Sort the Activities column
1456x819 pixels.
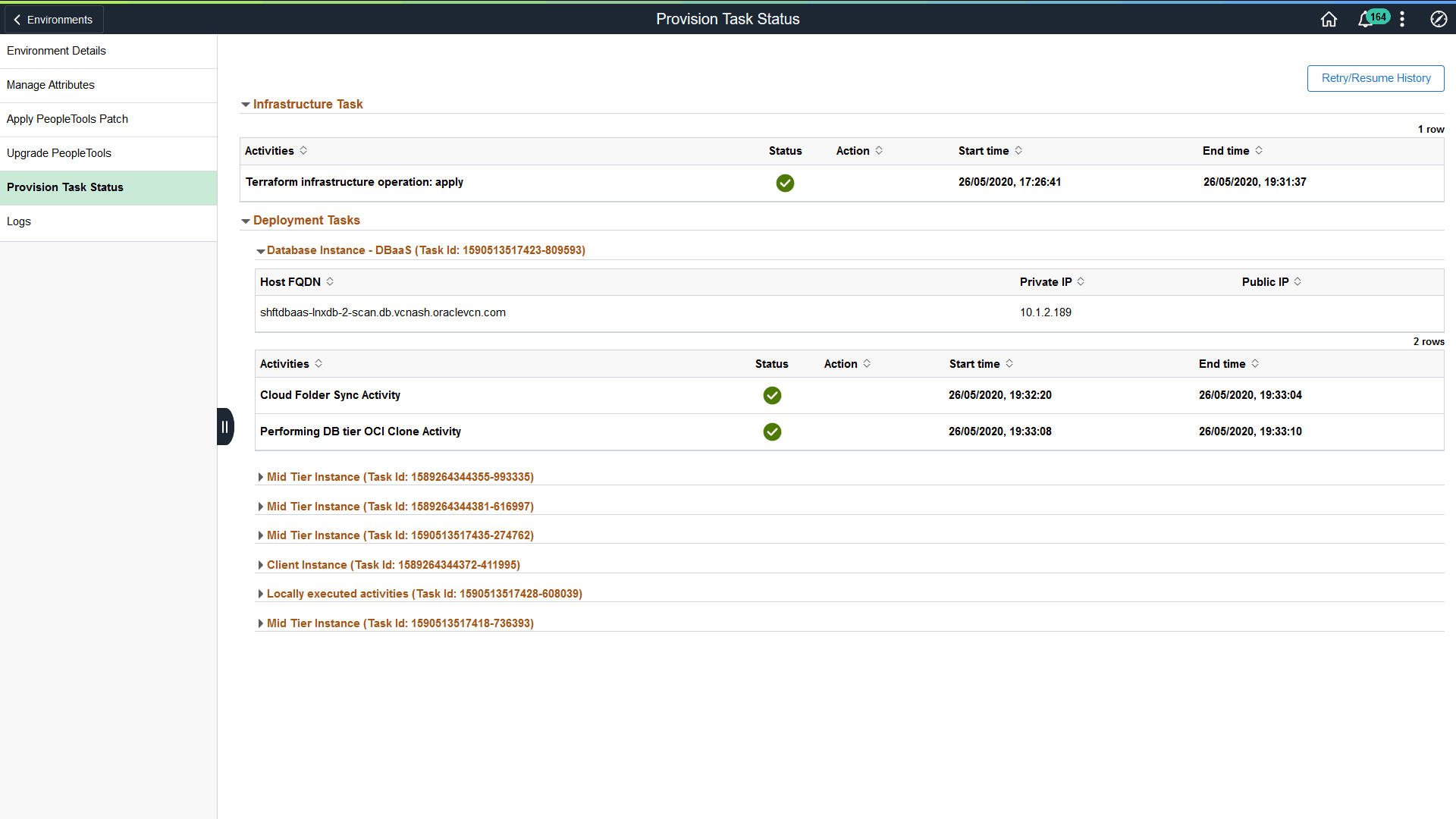(303, 150)
